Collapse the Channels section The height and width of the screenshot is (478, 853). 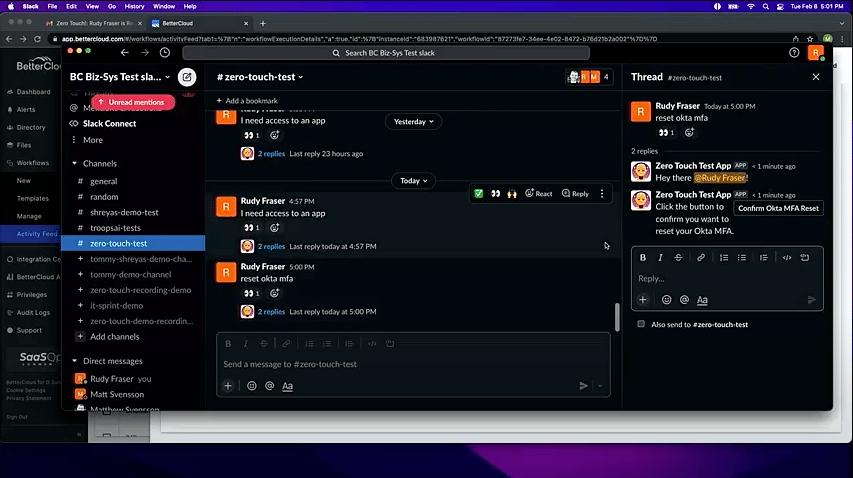pyautogui.click(x=75, y=163)
